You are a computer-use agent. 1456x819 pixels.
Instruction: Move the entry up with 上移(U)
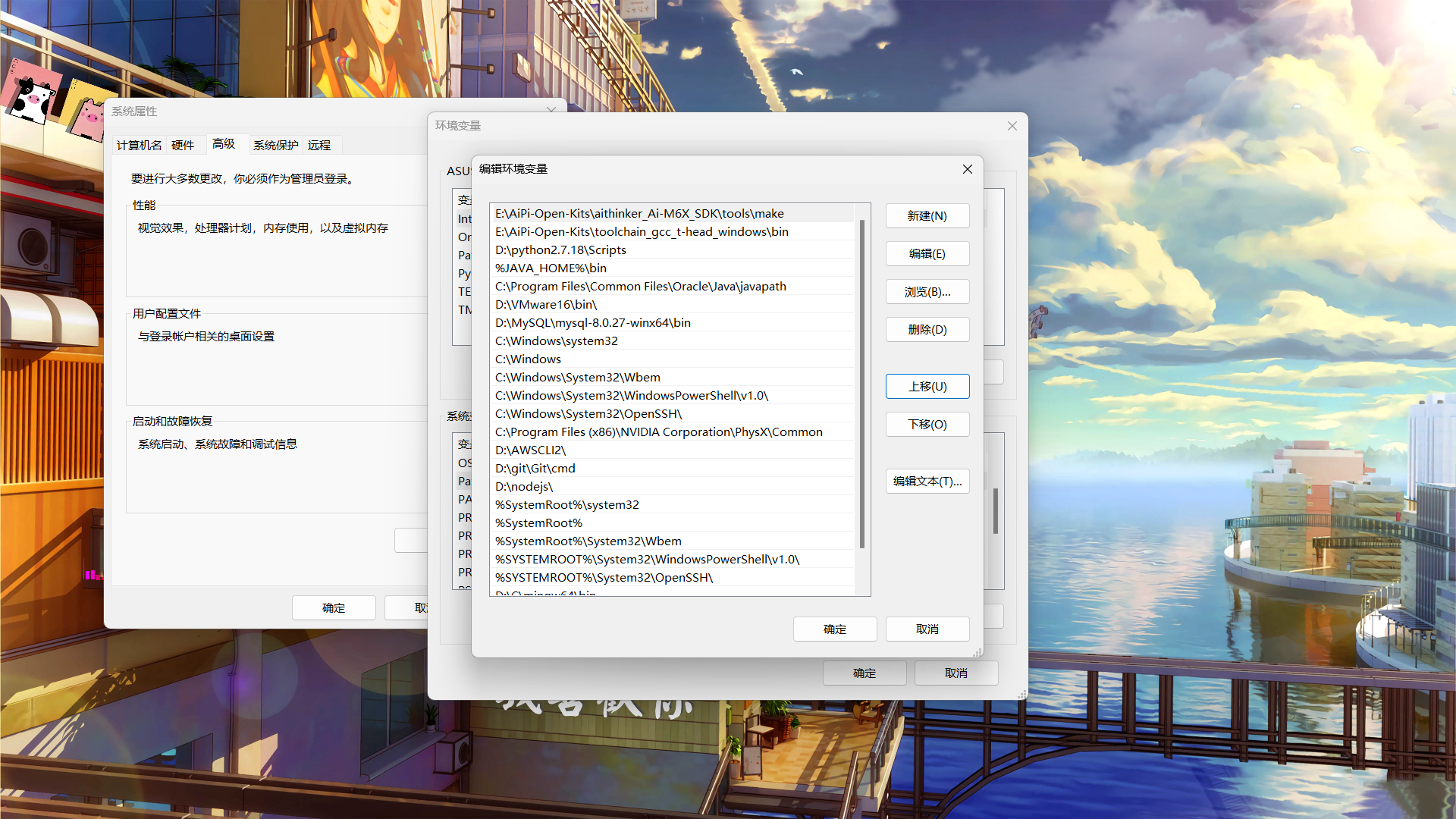point(927,387)
